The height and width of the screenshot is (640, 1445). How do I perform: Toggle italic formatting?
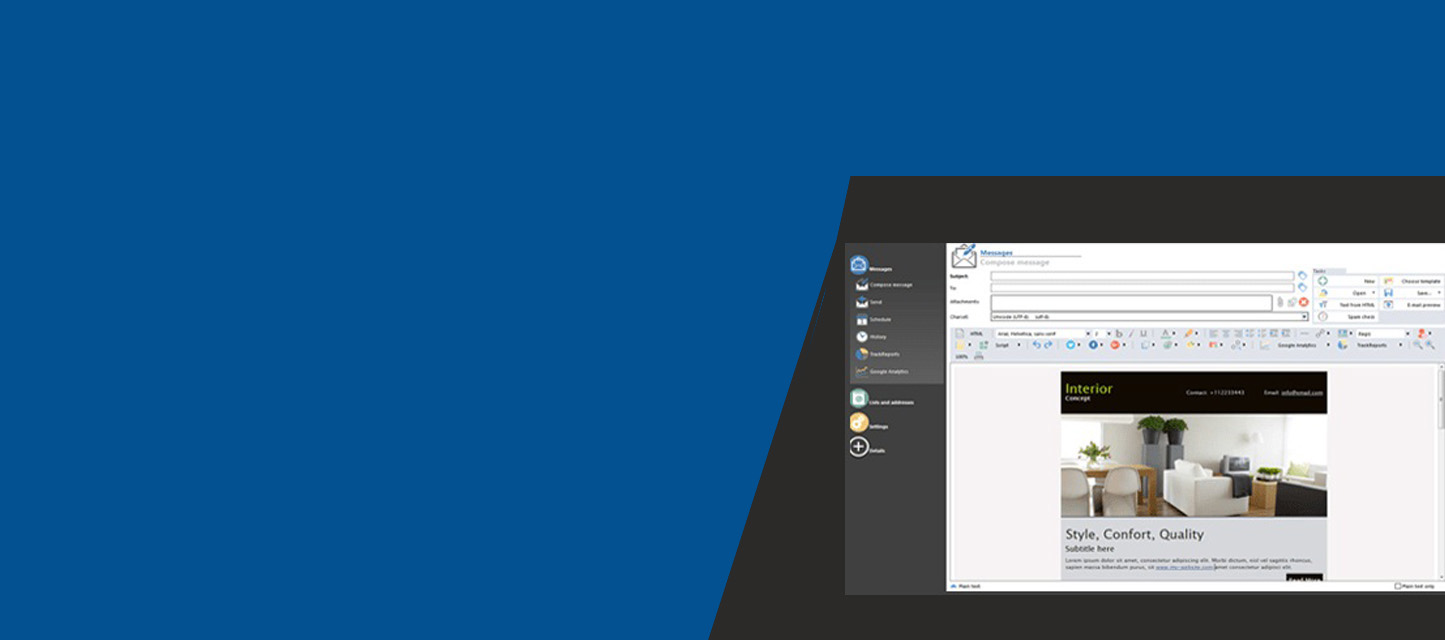1131,333
